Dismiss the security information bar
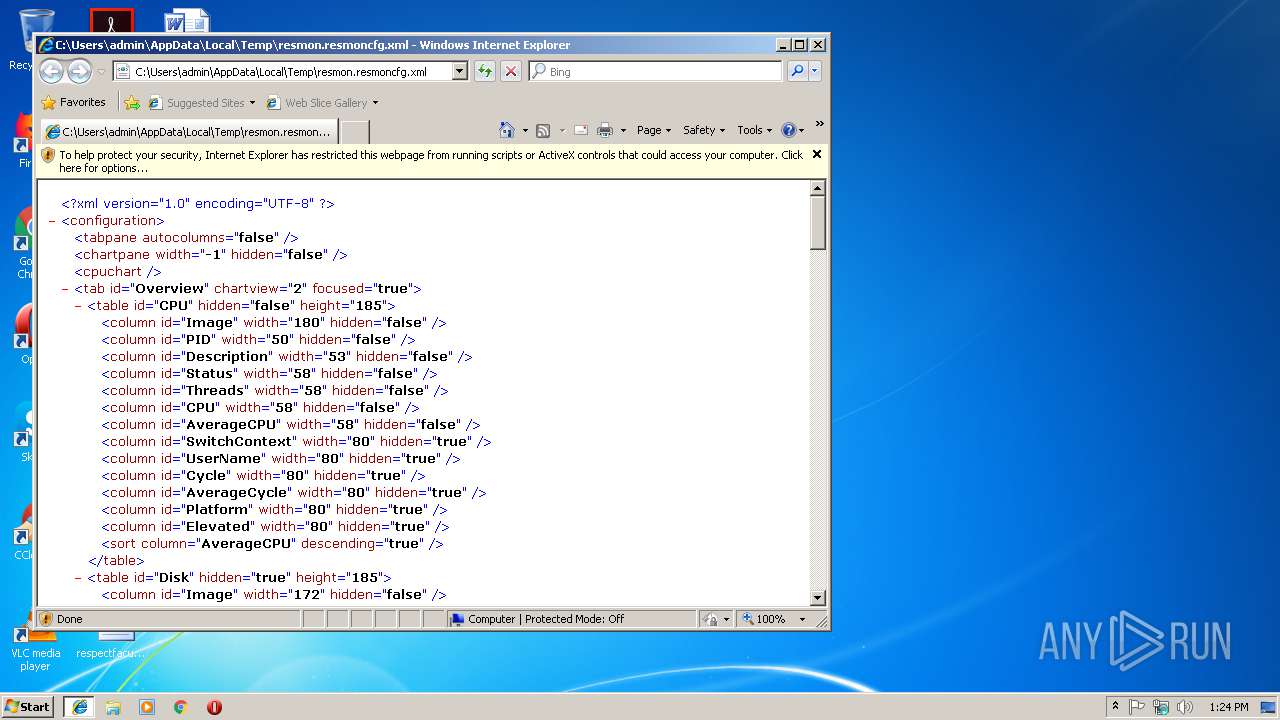Viewport: 1280px width, 720px height. click(816, 154)
